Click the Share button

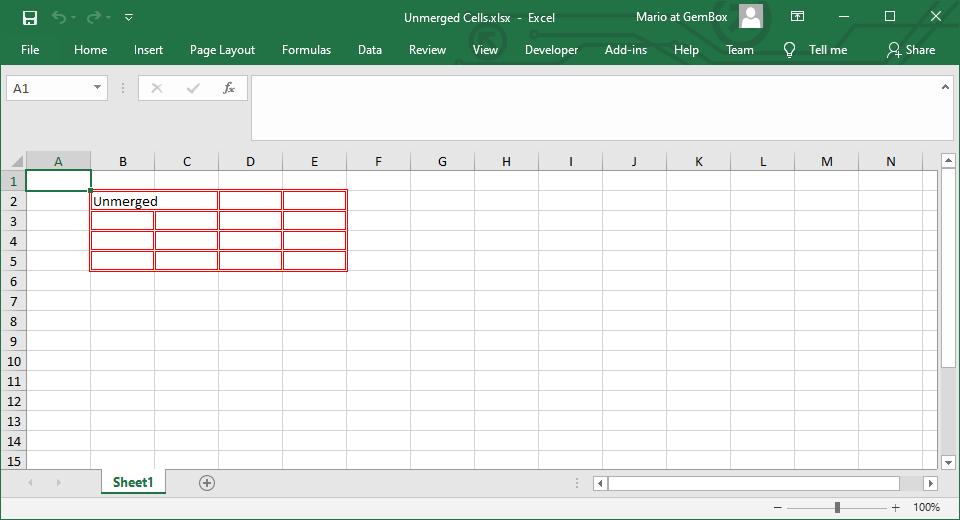[910, 50]
